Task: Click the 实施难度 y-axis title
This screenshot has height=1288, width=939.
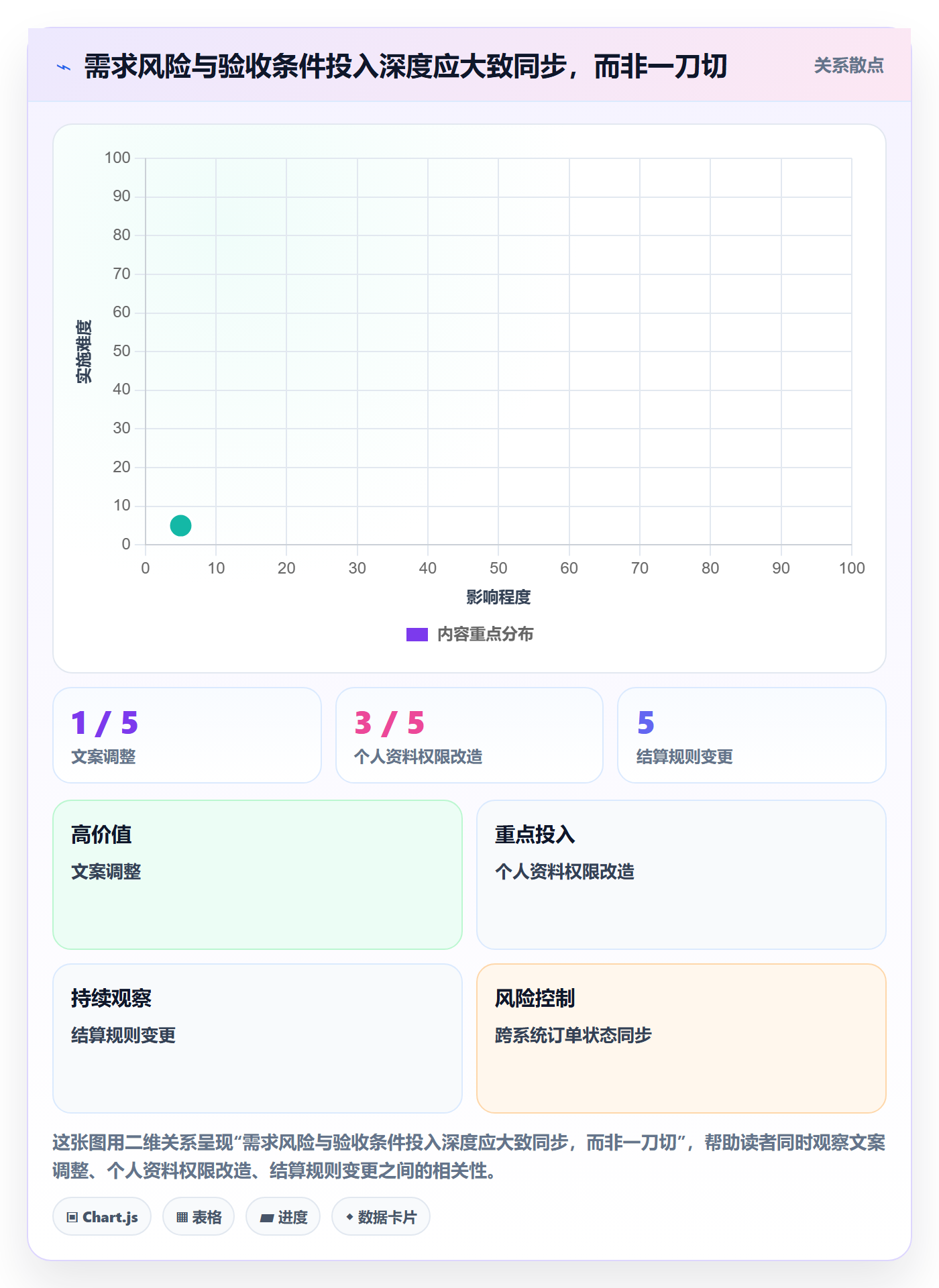Action: tap(84, 352)
